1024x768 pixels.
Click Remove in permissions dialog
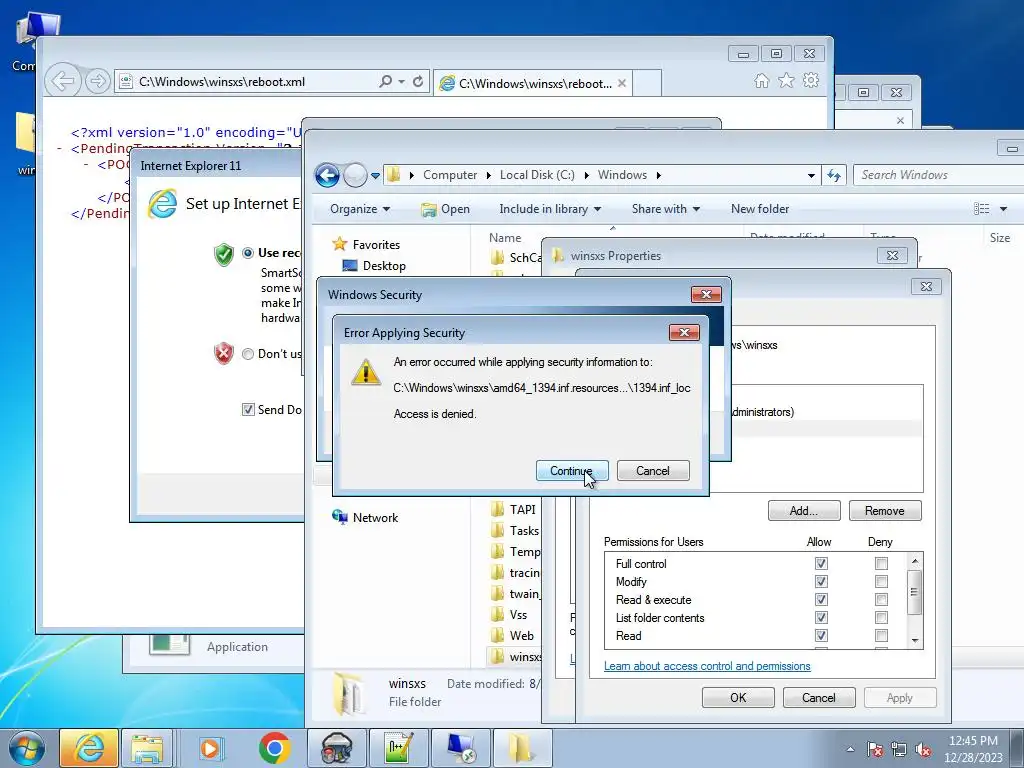885,511
